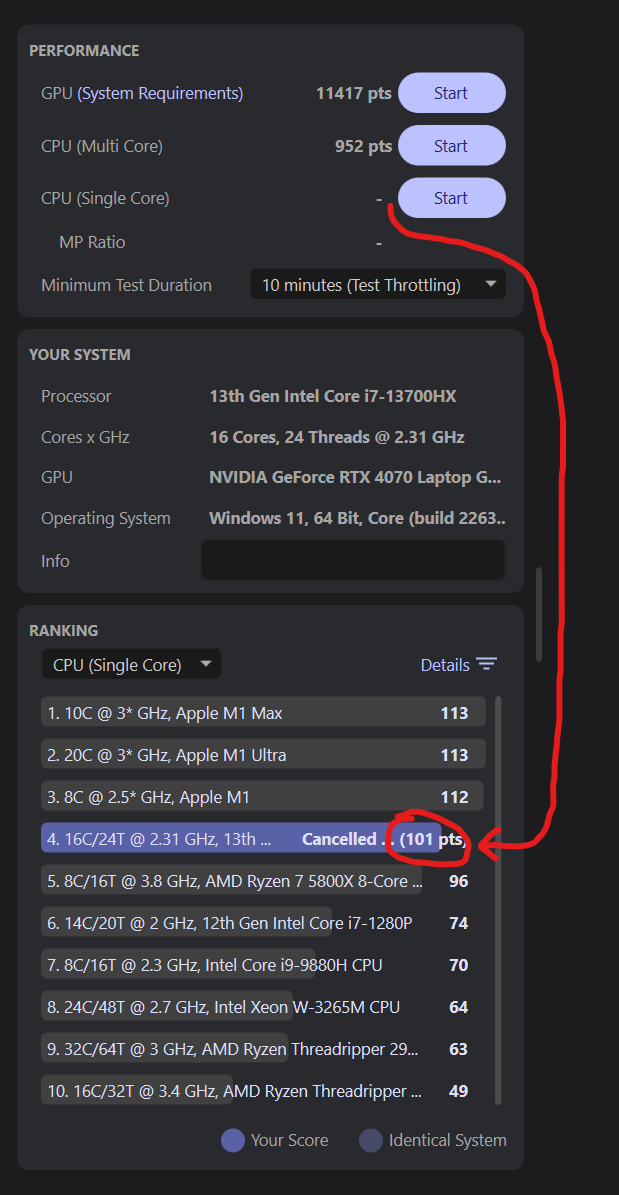Screen dimensions: 619x1195
Task: Click the Identical System legend circle
Action: (371, 1140)
